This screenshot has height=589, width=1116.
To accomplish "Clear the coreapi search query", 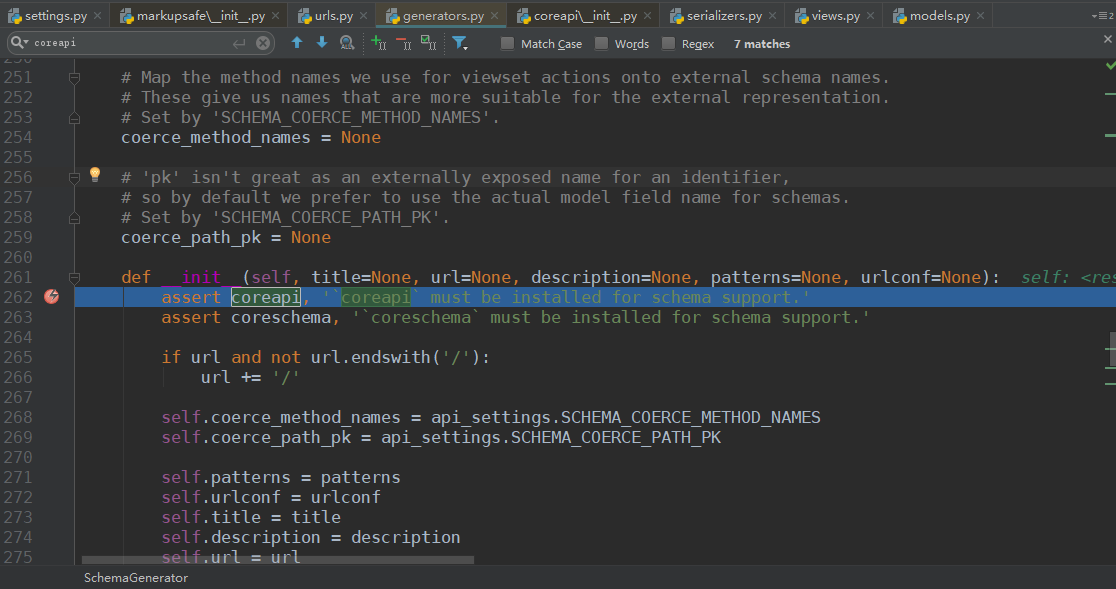I will click(x=262, y=43).
